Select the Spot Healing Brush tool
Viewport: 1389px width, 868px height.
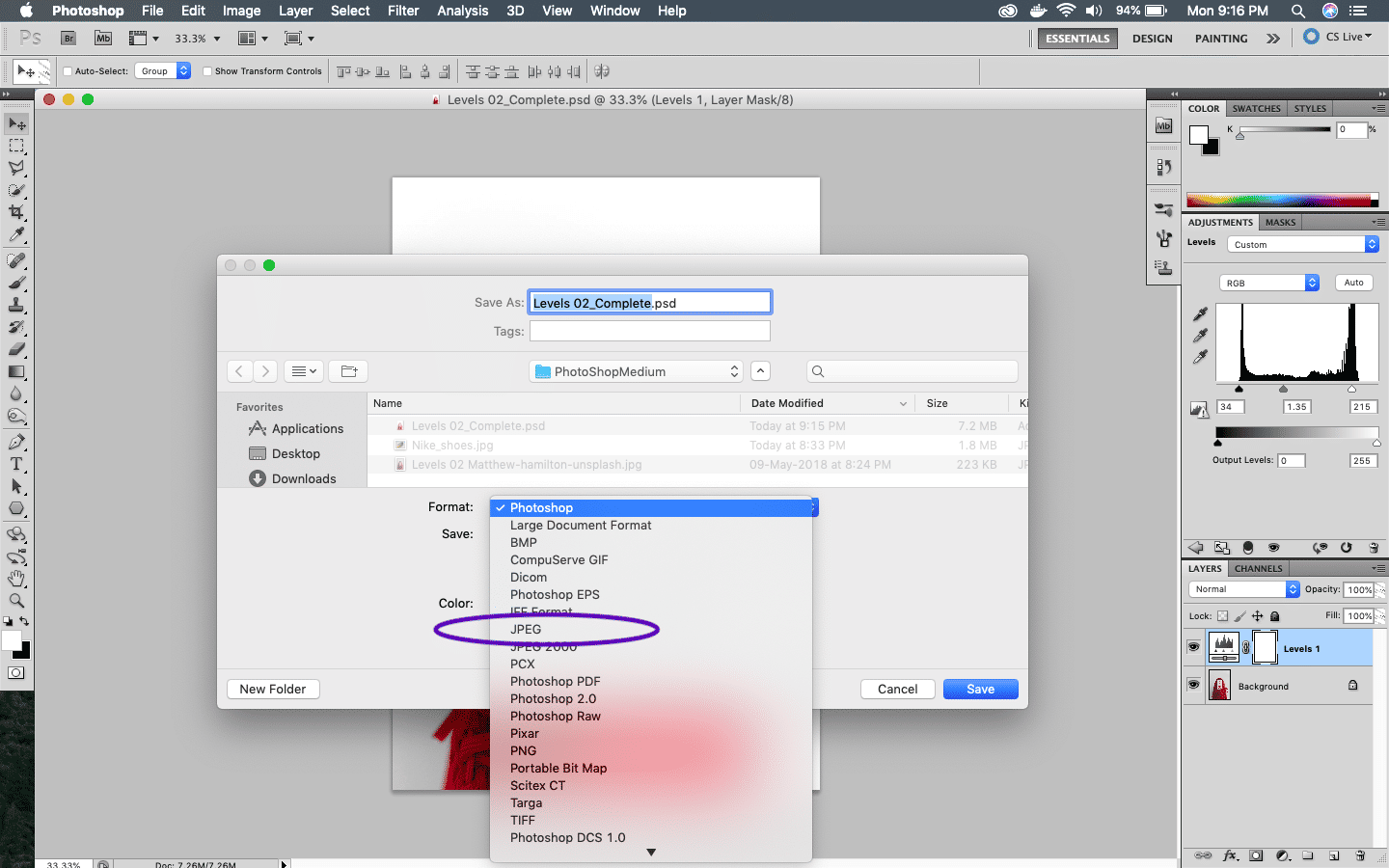(16, 260)
